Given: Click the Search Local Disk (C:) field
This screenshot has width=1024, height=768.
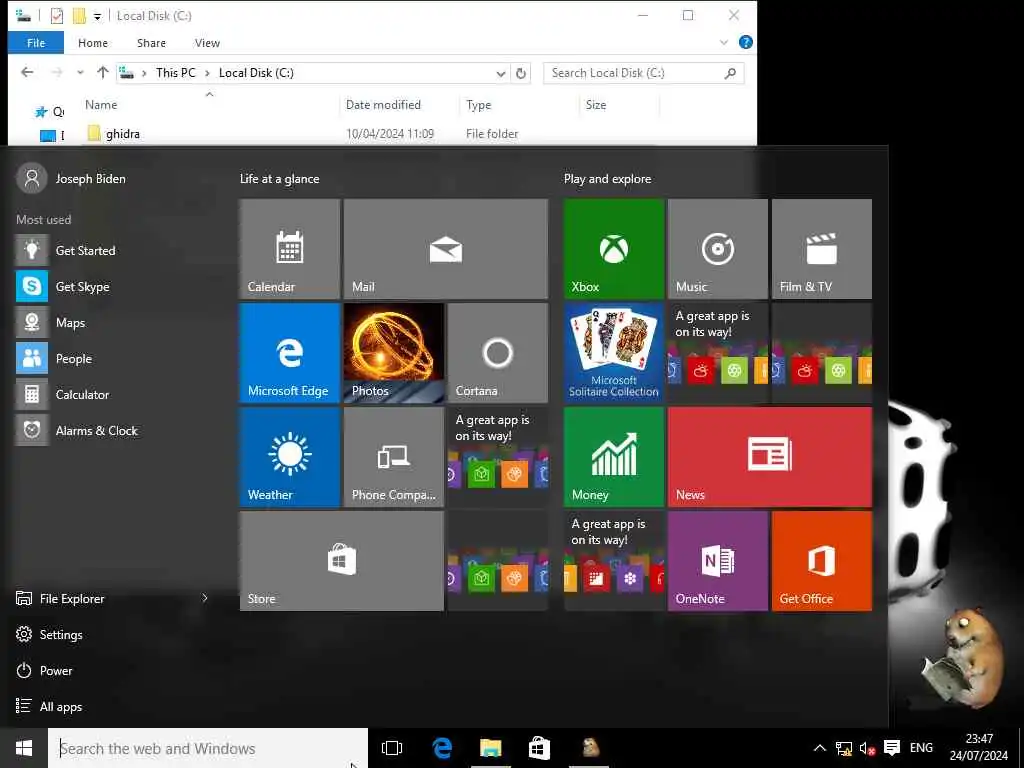Looking at the screenshot, I should pos(643,73).
